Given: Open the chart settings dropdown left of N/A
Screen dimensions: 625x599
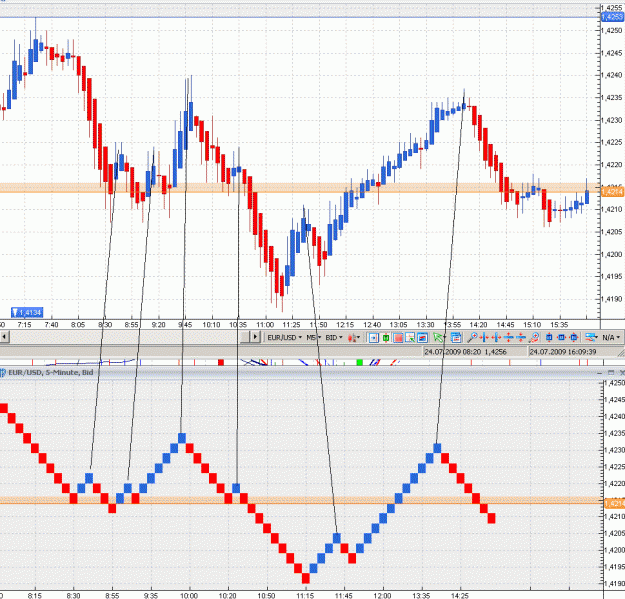Looking at the screenshot, I should coord(591,338).
